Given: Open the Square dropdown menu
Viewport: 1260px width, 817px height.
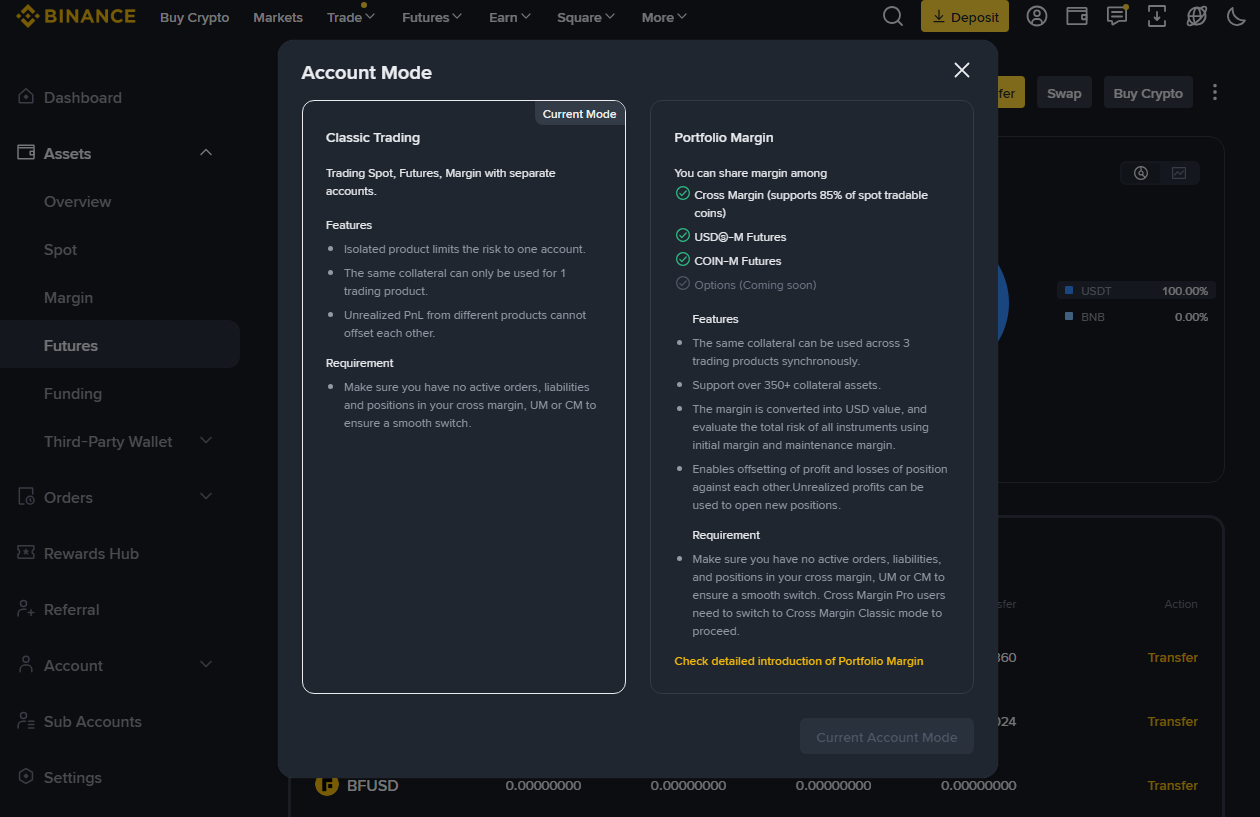Looking at the screenshot, I should [586, 17].
